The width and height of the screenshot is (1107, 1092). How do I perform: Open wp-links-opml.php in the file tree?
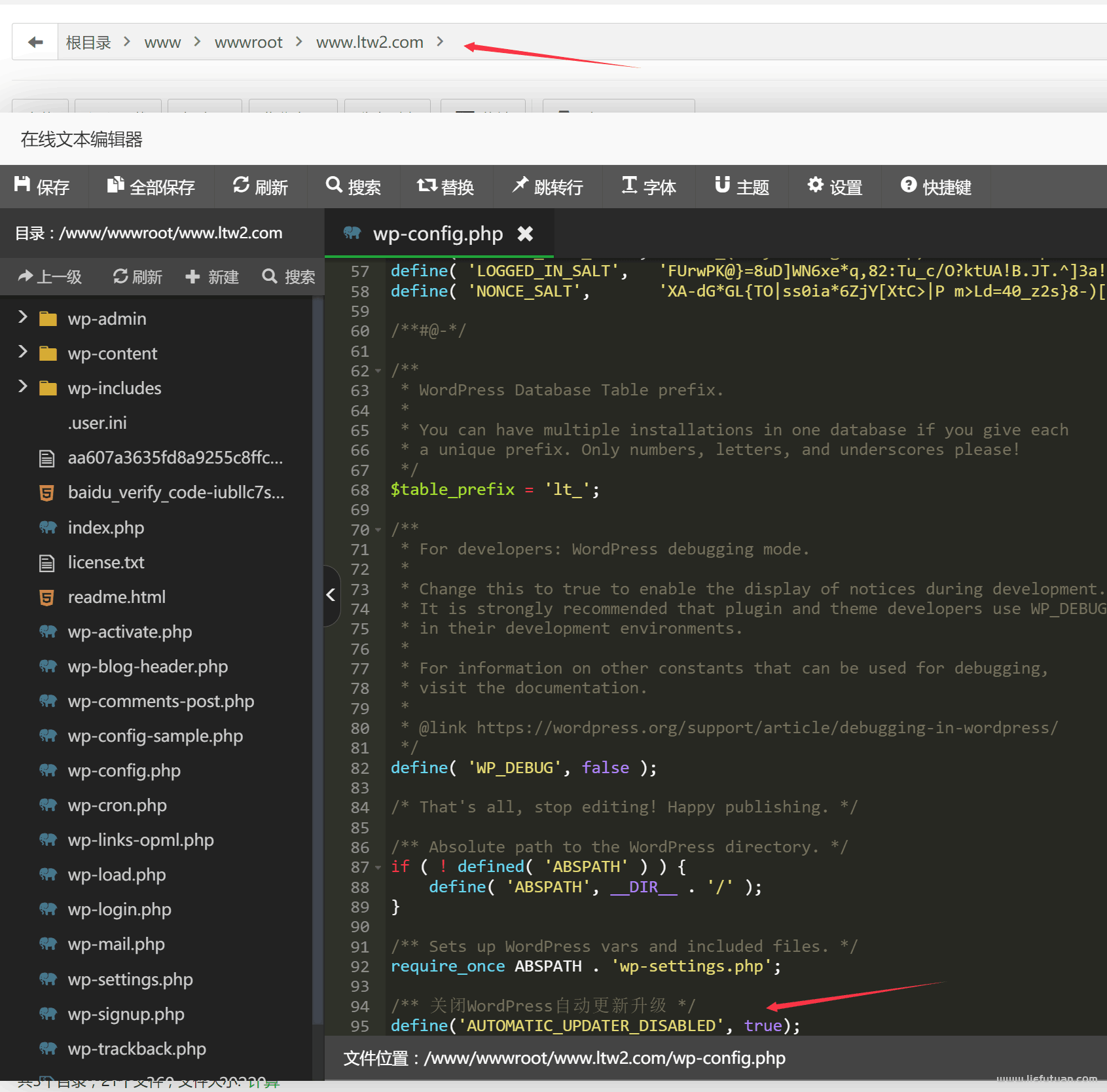point(141,840)
